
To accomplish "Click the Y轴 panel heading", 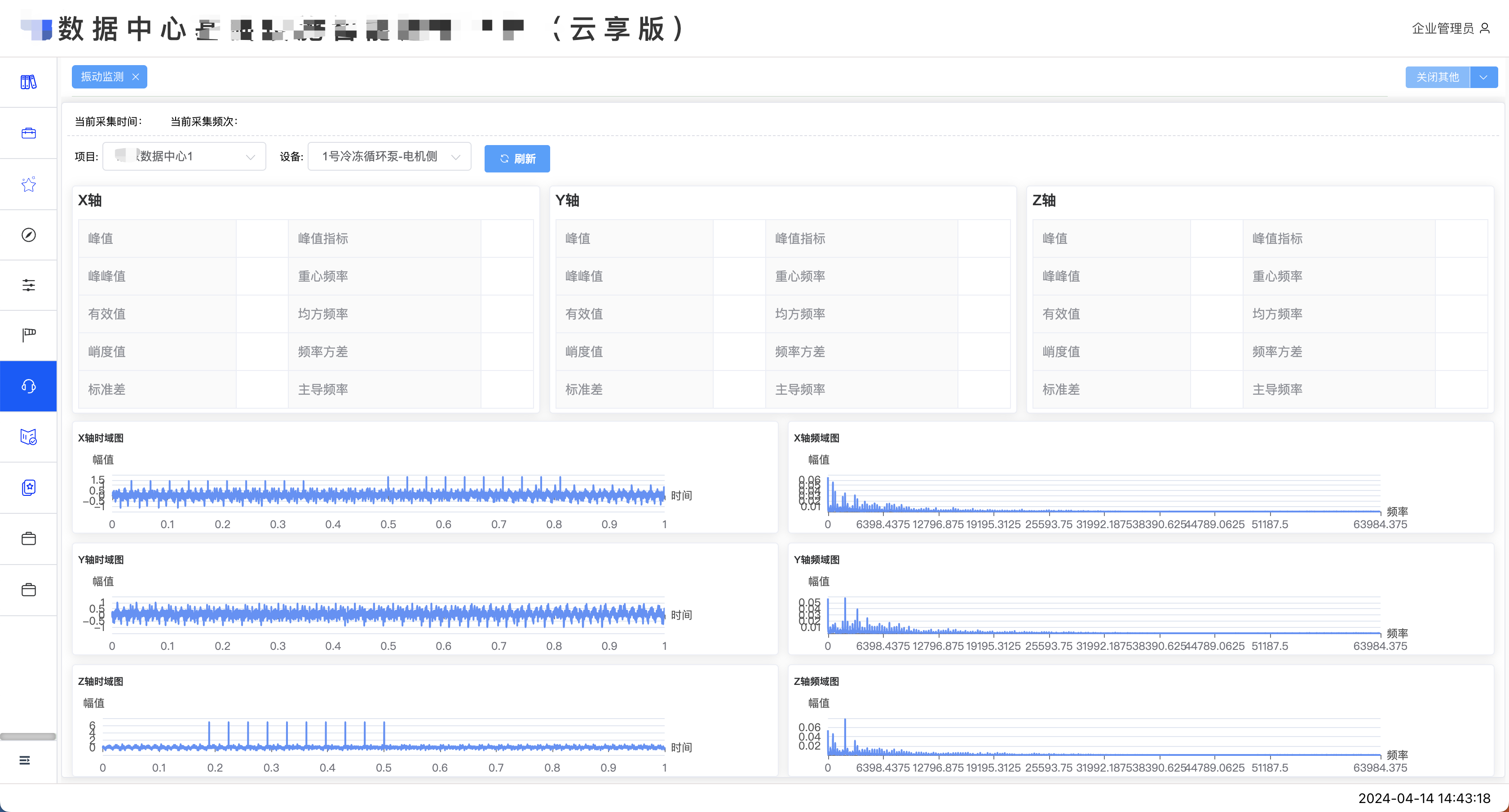I will click(567, 200).
